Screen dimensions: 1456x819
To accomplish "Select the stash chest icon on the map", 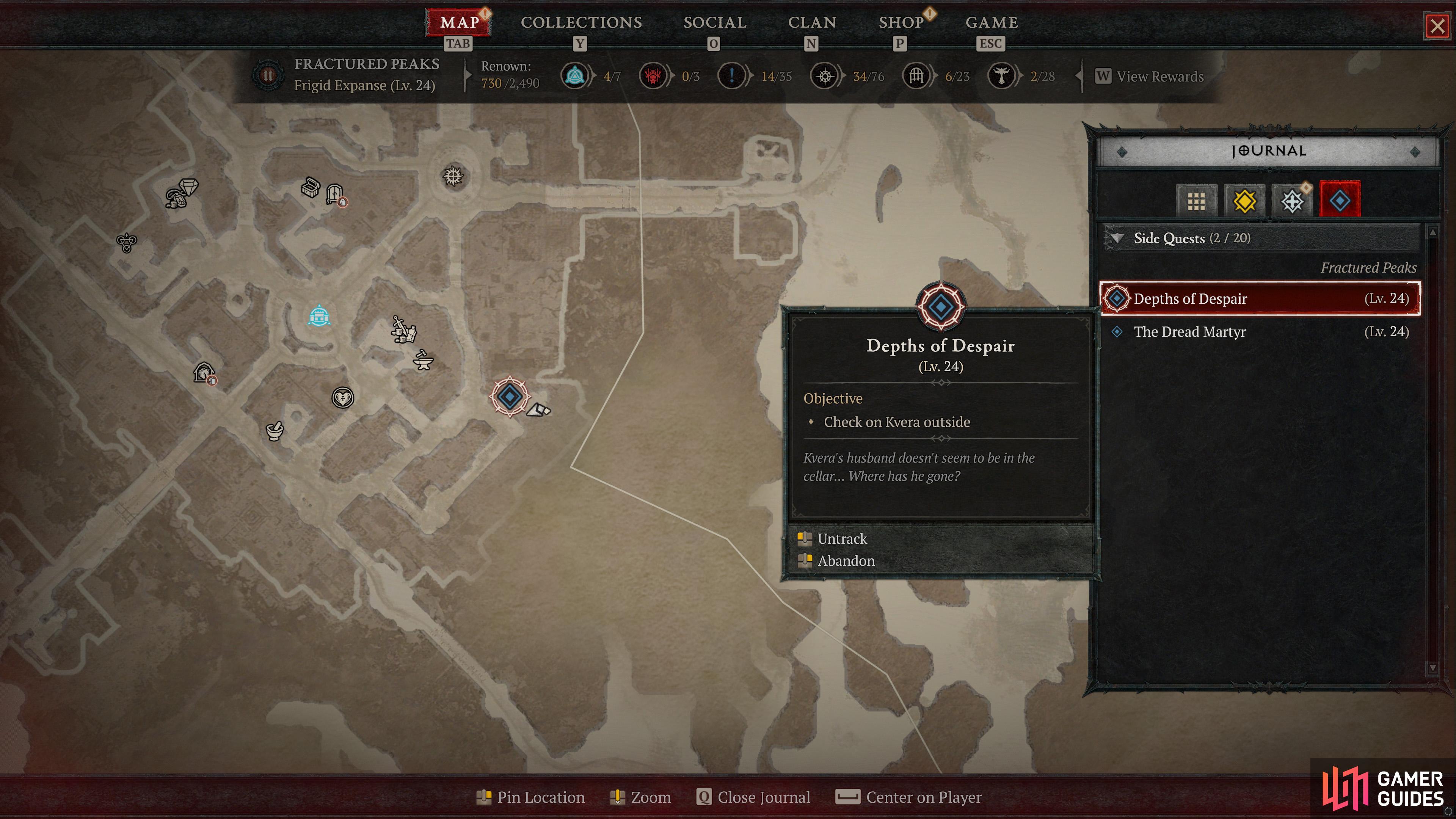I will coord(310,188).
